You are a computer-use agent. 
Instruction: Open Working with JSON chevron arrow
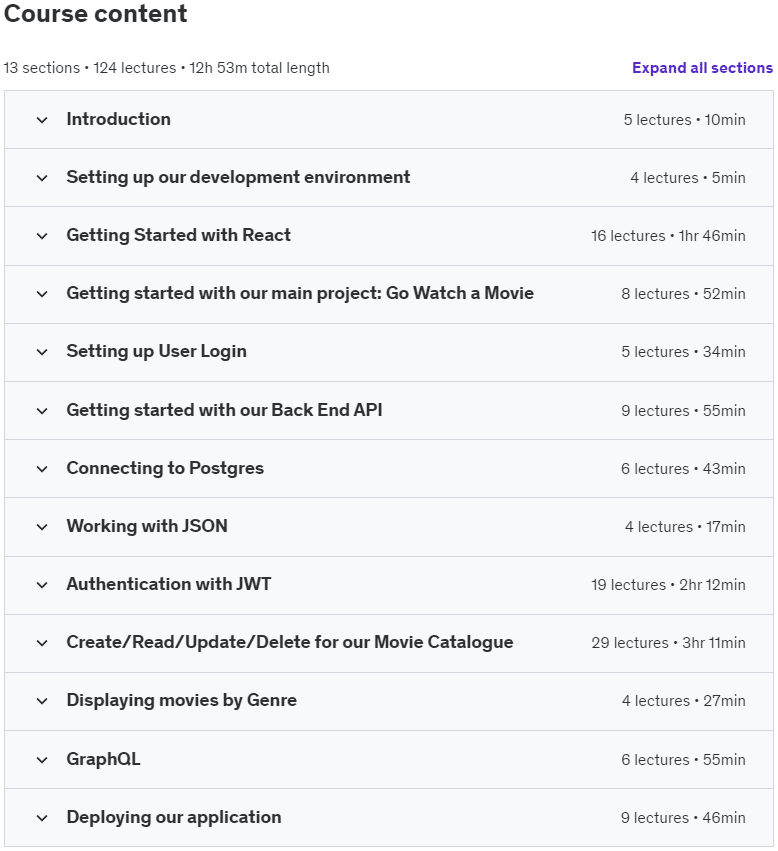tap(42, 527)
